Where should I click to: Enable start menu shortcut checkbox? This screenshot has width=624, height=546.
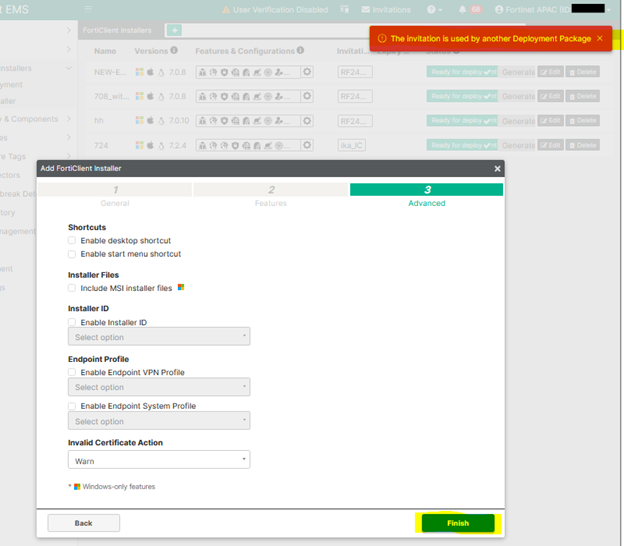tap(72, 254)
